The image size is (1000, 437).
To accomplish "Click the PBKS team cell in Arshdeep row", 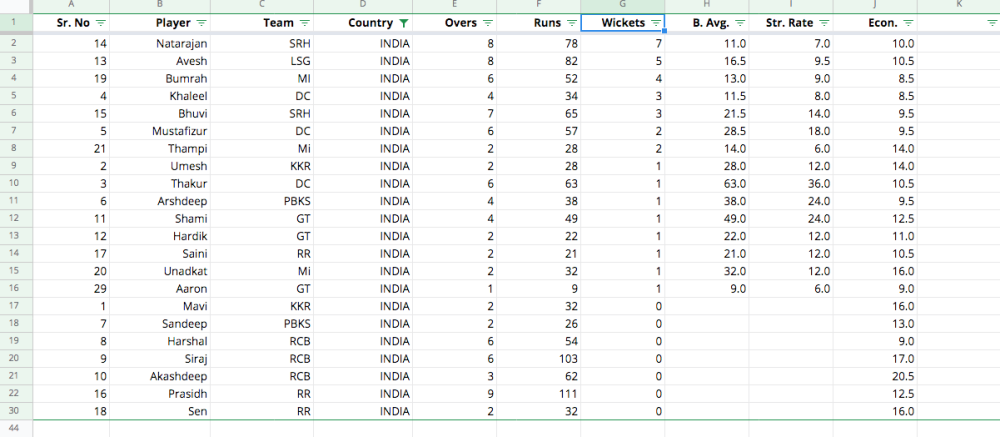I will pyautogui.click(x=261, y=201).
